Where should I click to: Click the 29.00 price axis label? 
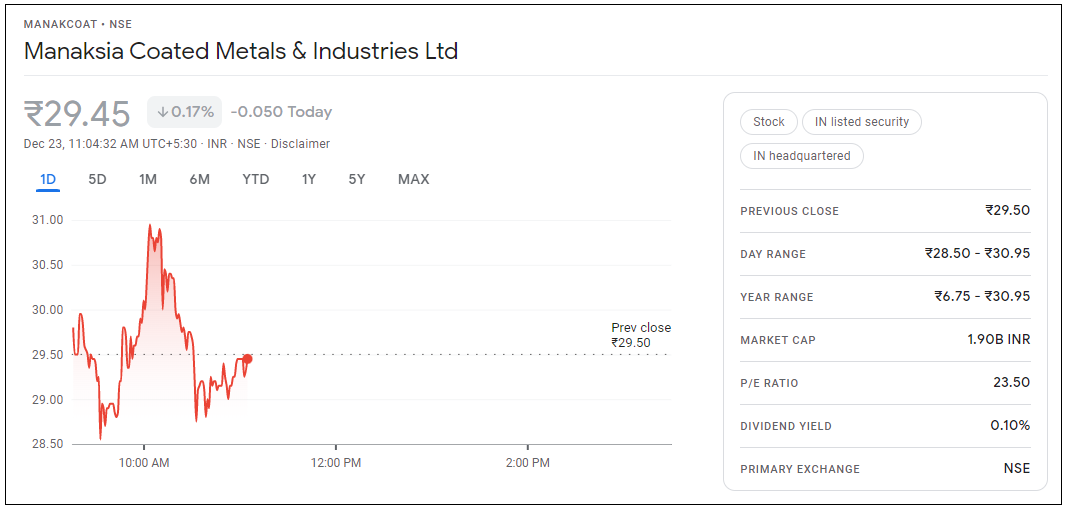[x=48, y=400]
